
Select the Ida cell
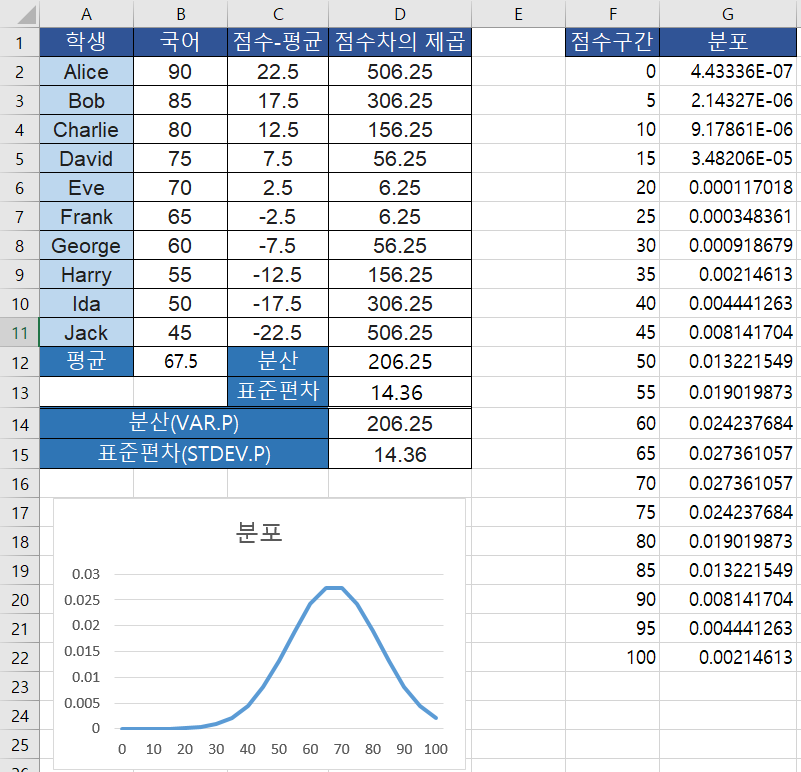86,304
